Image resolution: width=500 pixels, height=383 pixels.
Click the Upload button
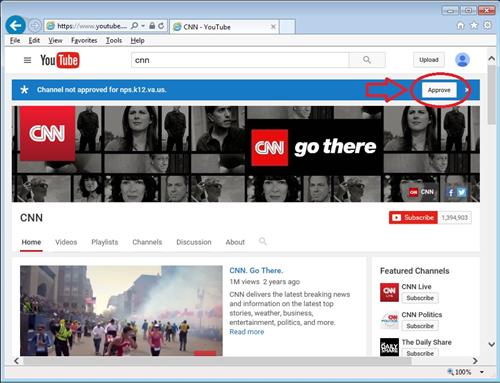[429, 60]
